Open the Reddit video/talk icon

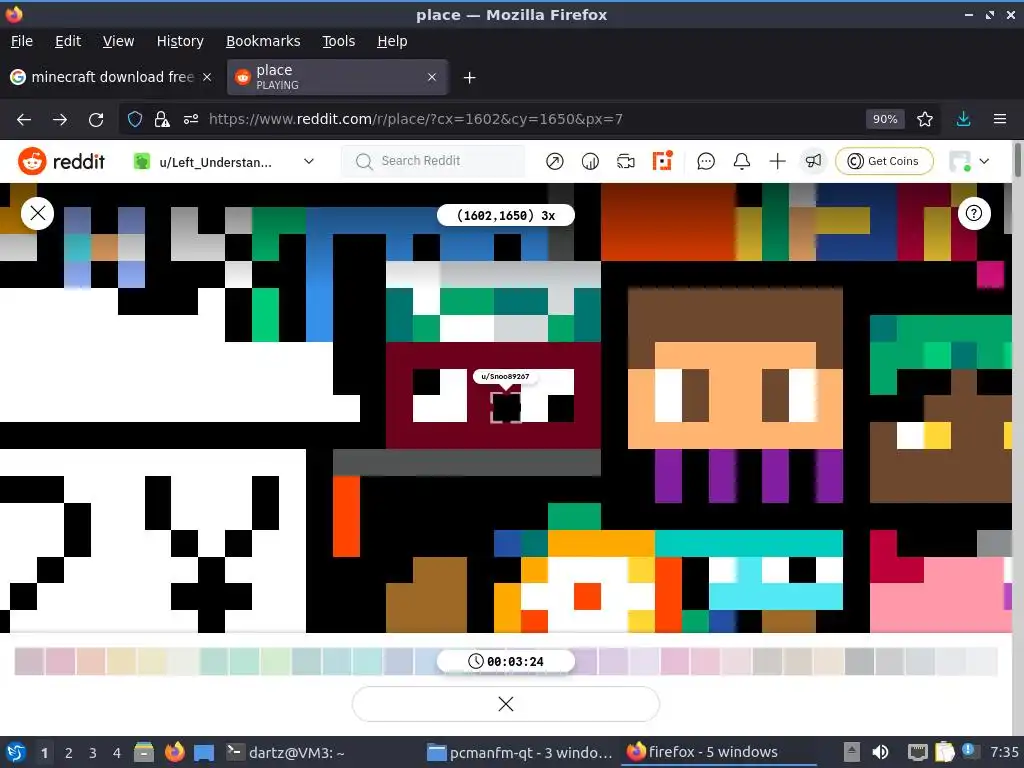626,161
